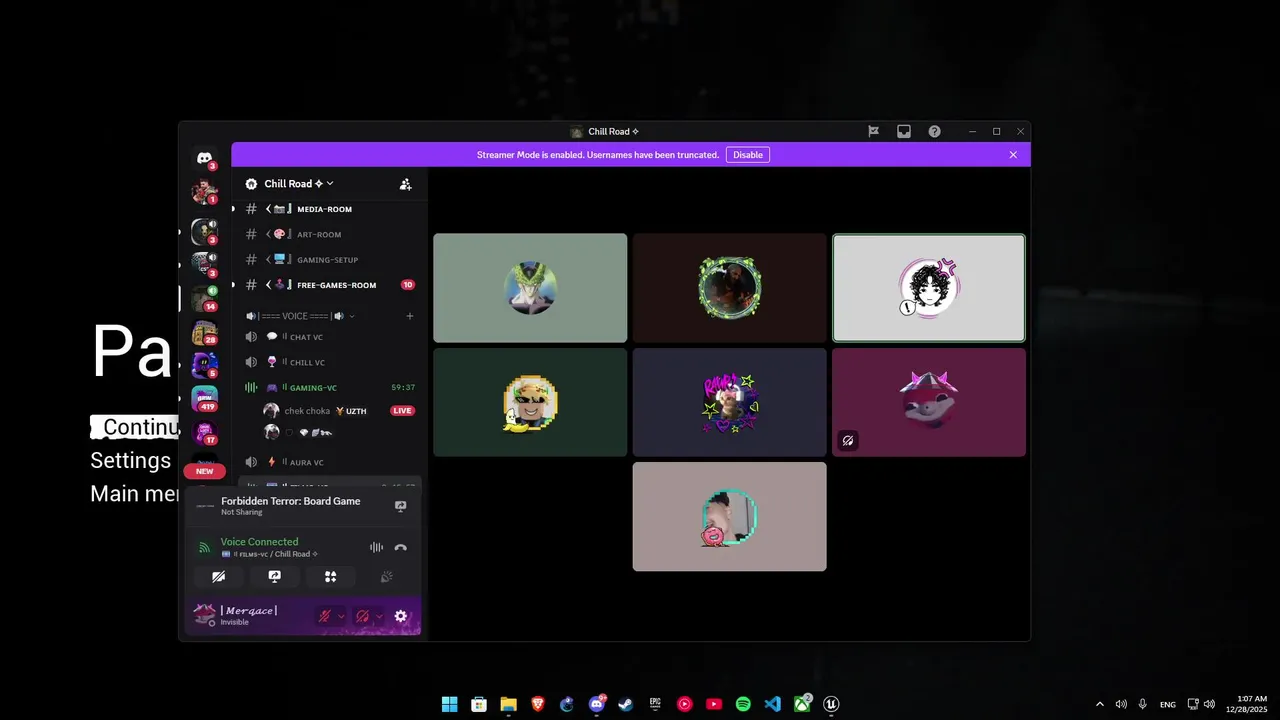
Task: Disable Streamer Mode from the banner
Action: tap(748, 155)
